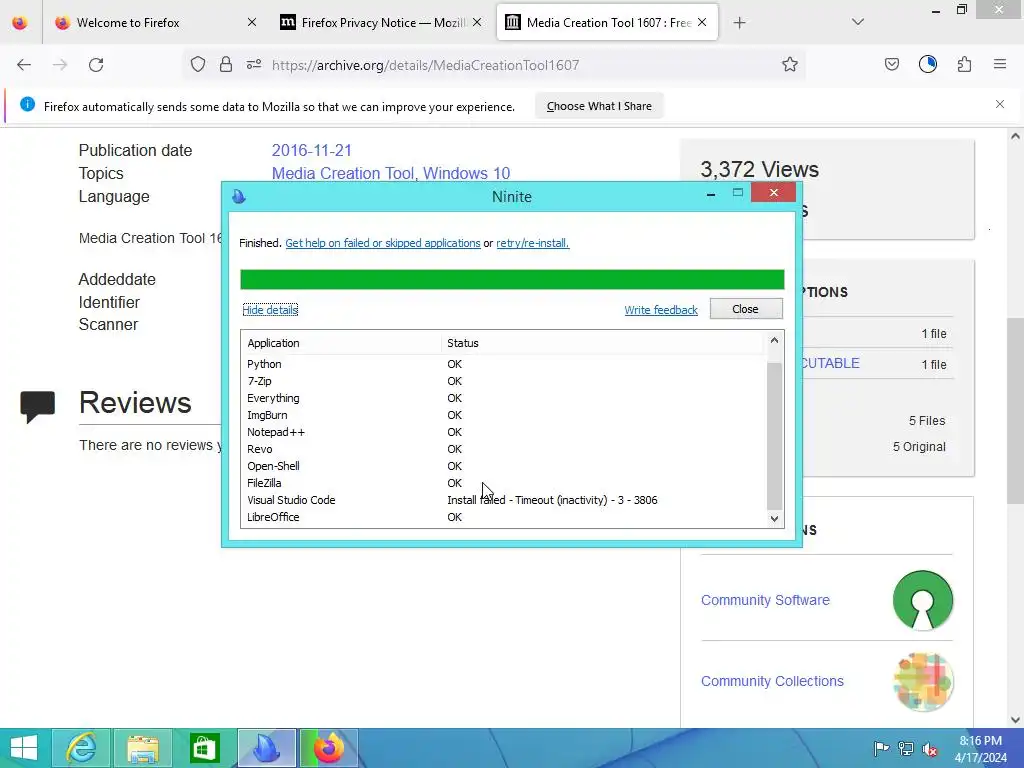This screenshot has width=1024, height=768.
Task: Click the Choose What I Share button
Action: tap(599, 106)
